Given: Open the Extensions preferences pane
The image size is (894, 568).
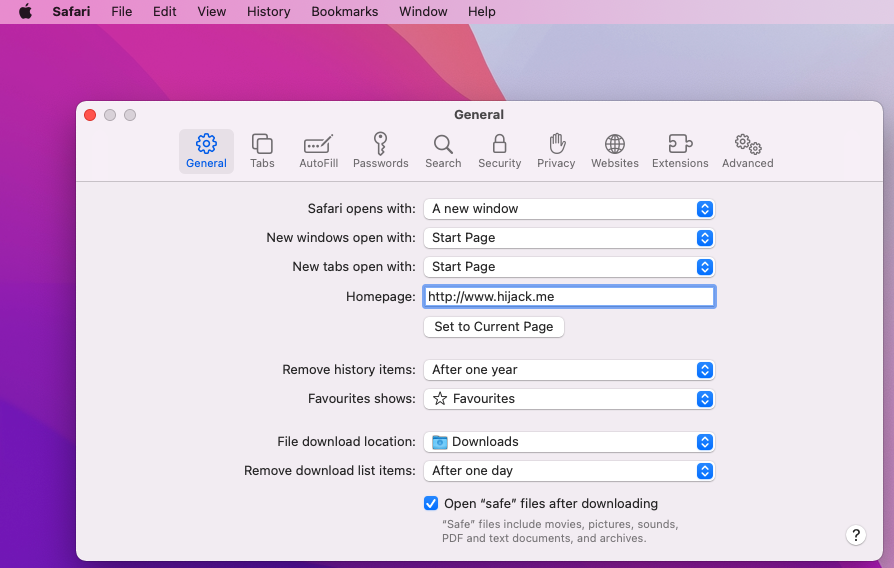Looking at the screenshot, I should tap(680, 151).
